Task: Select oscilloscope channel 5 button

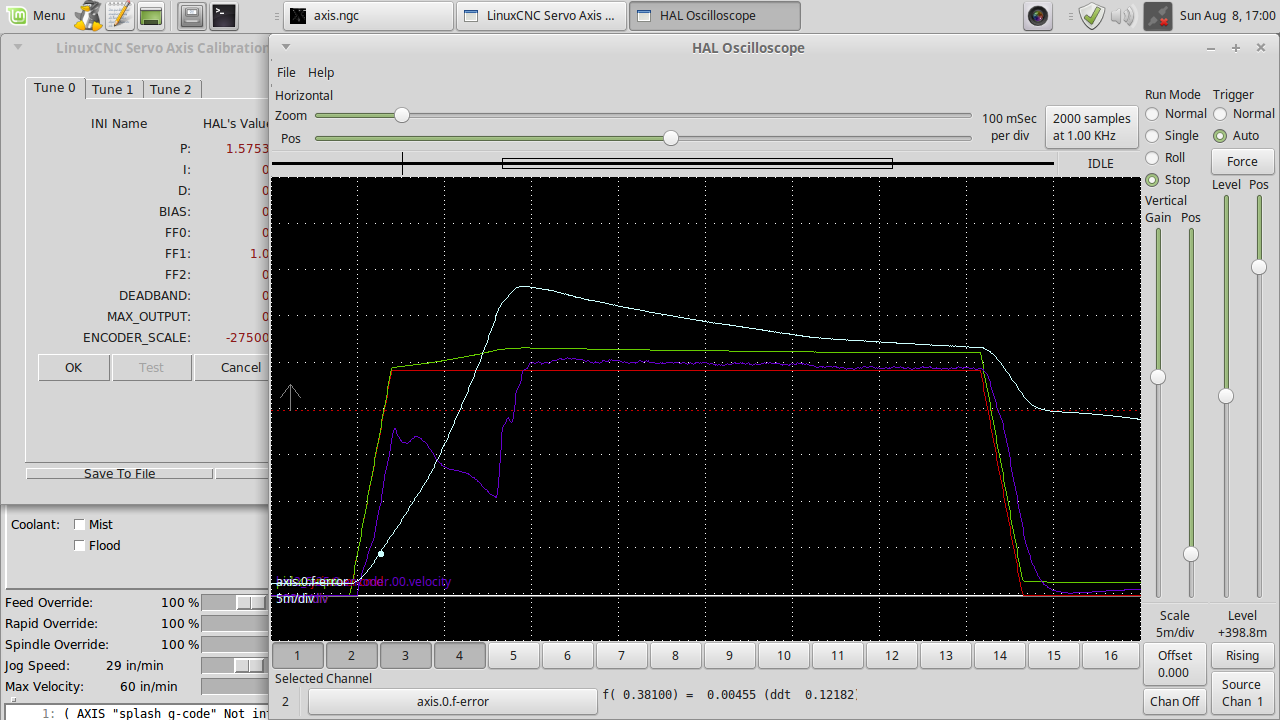Action: click(513, 656)
